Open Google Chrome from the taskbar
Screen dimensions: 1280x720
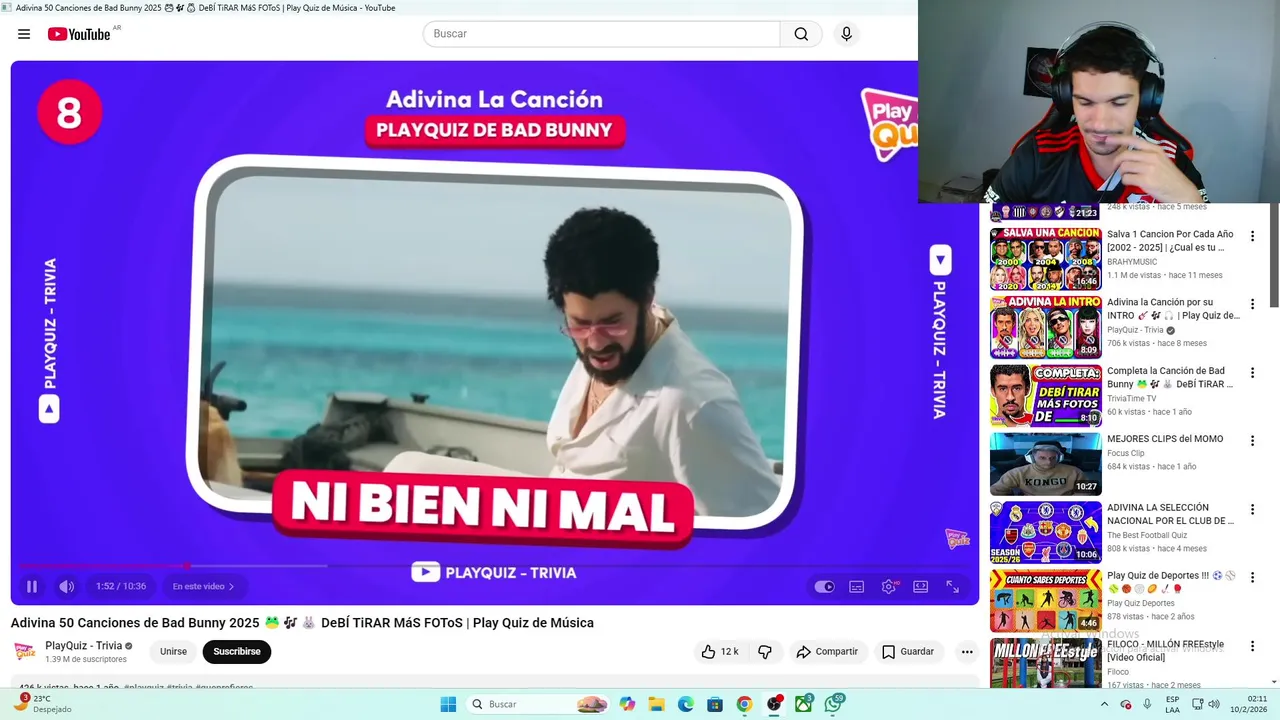[744, 704]
